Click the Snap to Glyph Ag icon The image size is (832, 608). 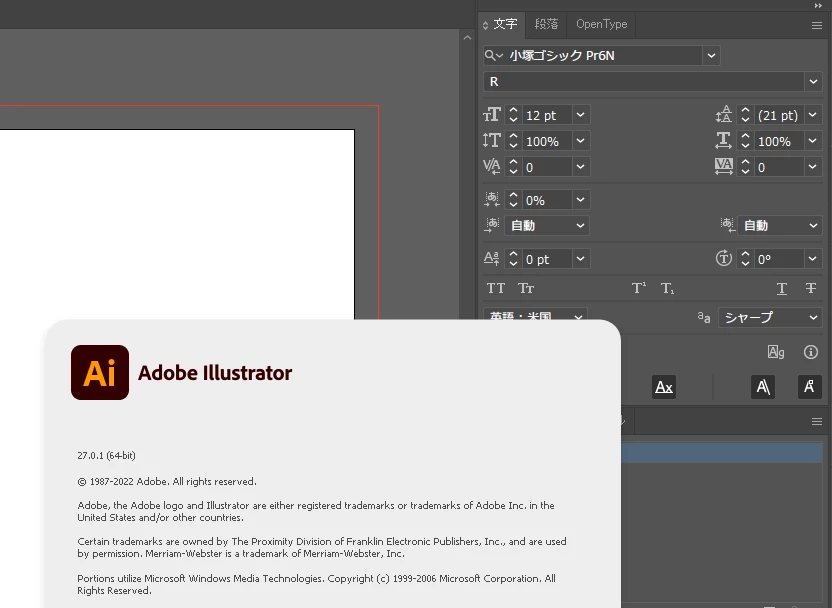(776, 352)
